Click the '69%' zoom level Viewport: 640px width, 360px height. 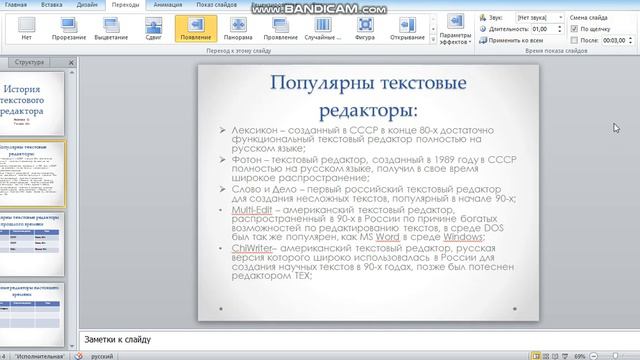580,356
